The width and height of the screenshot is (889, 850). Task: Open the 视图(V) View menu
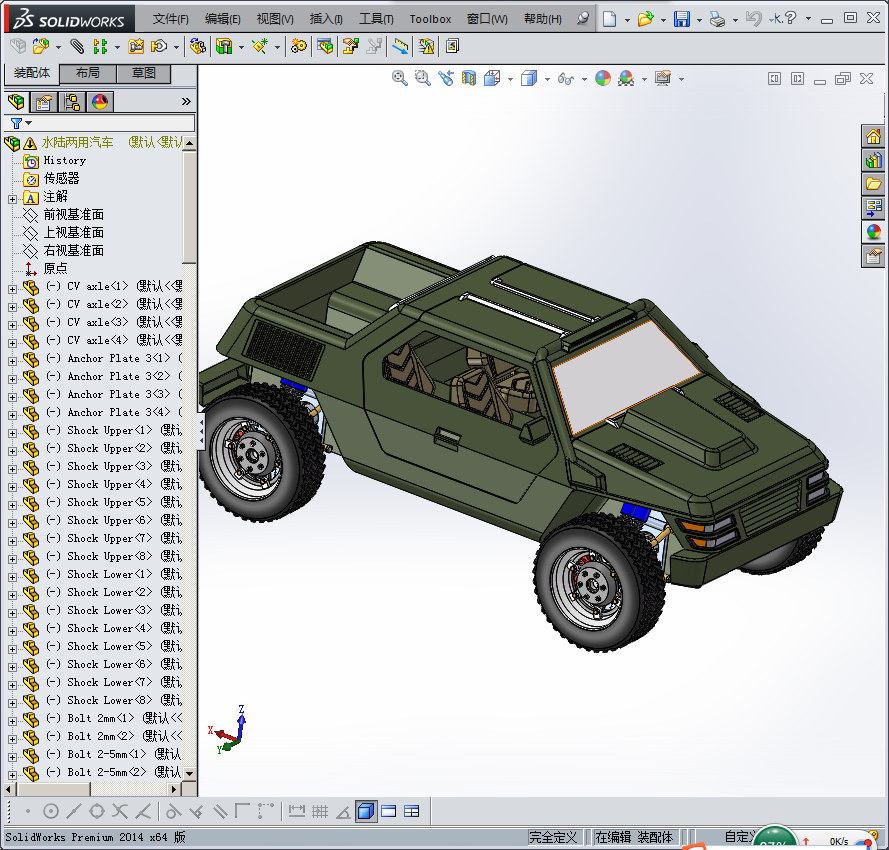point(275,19)
